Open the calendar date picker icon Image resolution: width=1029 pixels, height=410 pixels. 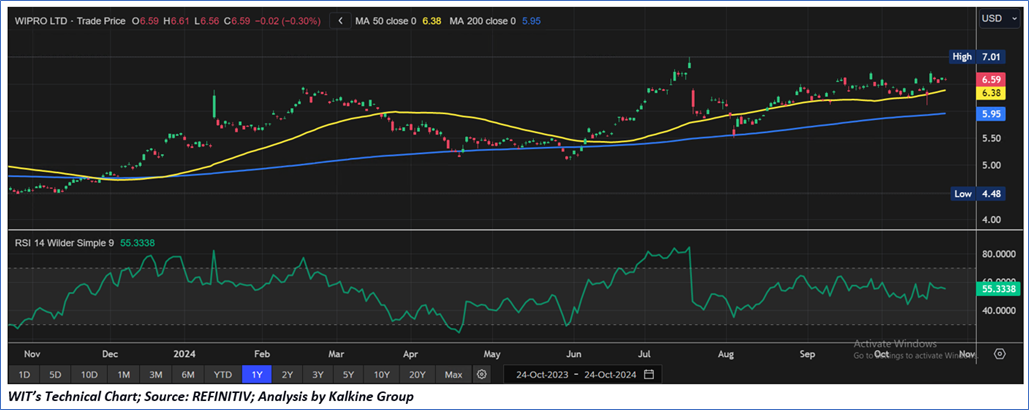pos(649,375)
